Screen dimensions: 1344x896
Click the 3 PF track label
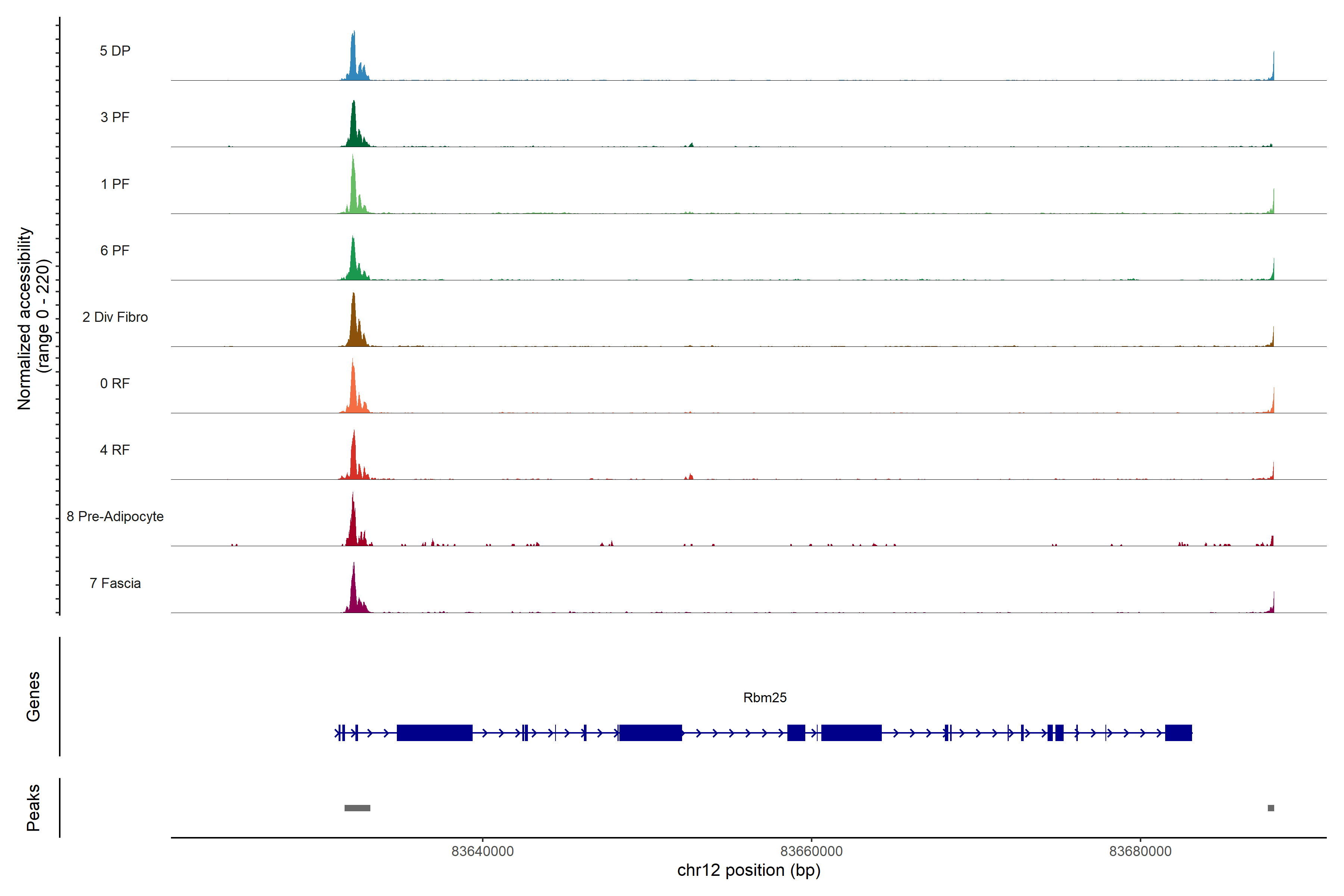115,117
